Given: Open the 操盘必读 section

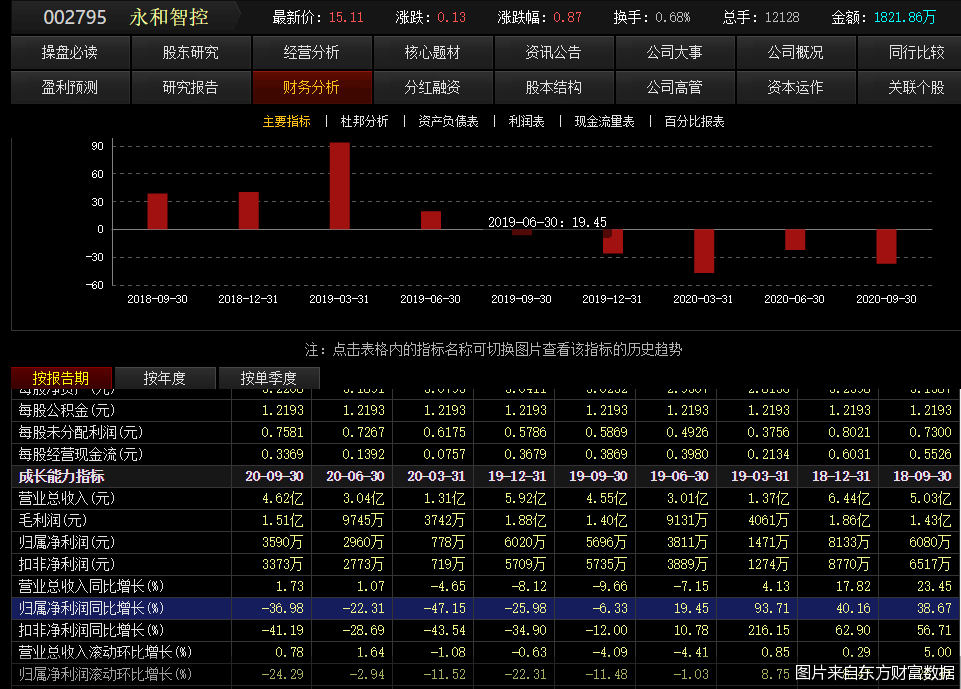Looking at the screenshot, I should pos(70,53).
